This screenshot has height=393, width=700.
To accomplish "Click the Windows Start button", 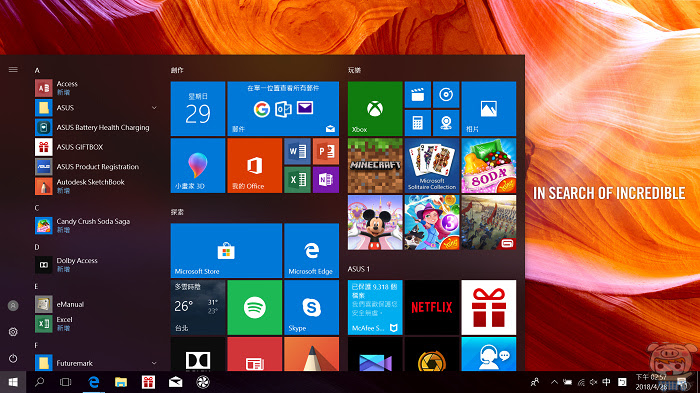I will tap(13, 382).
